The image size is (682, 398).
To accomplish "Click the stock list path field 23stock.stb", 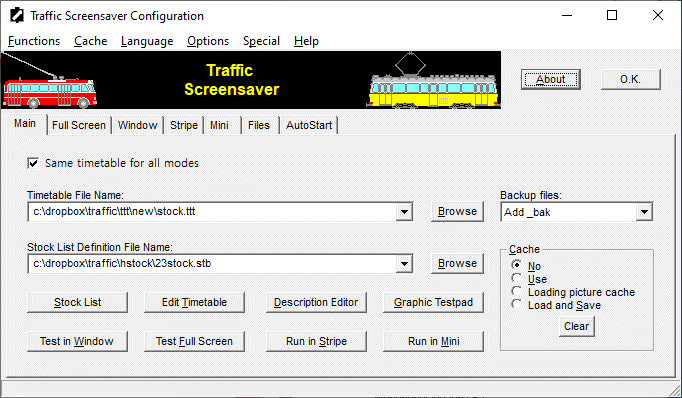I will click(x=212, y=264).
